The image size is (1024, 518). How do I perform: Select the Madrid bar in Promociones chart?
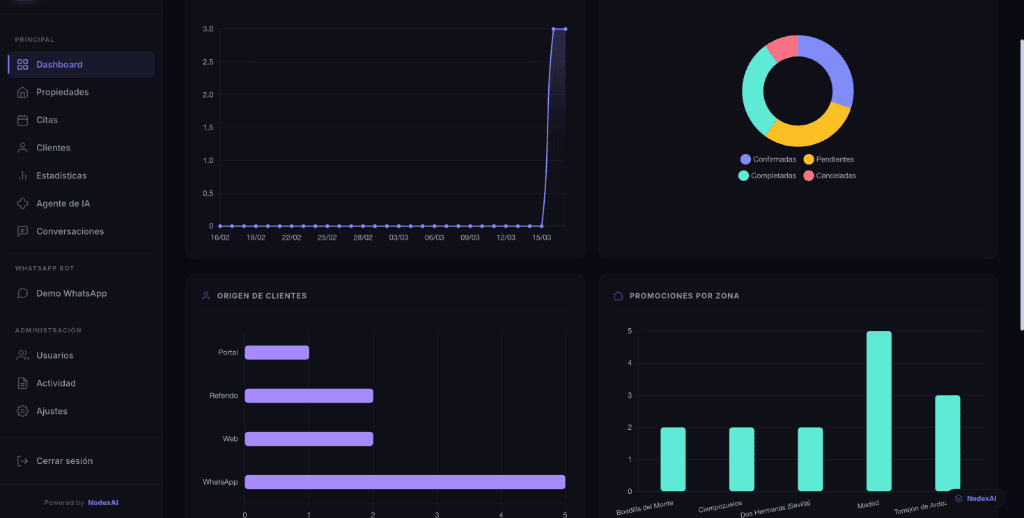(x=878, y=411)
